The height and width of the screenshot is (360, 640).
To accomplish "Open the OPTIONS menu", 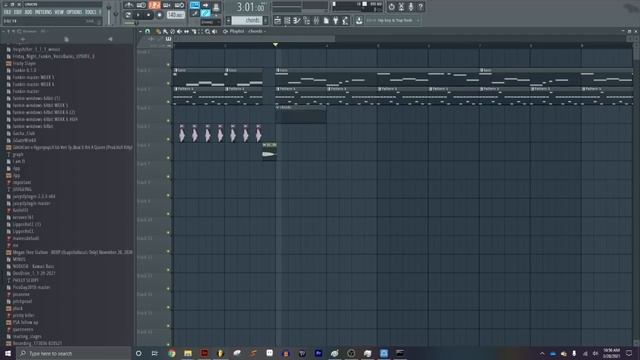I will (74, 12).
